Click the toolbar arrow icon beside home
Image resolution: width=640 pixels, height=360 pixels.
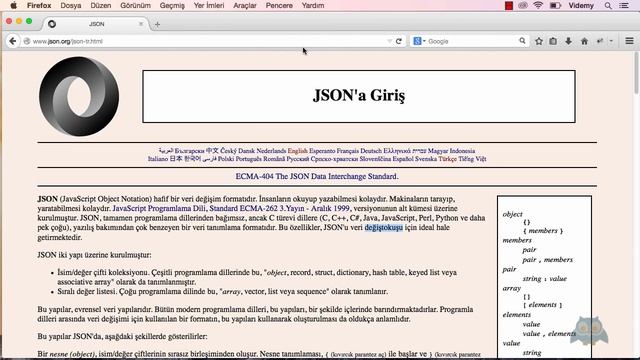pos(600,41)
